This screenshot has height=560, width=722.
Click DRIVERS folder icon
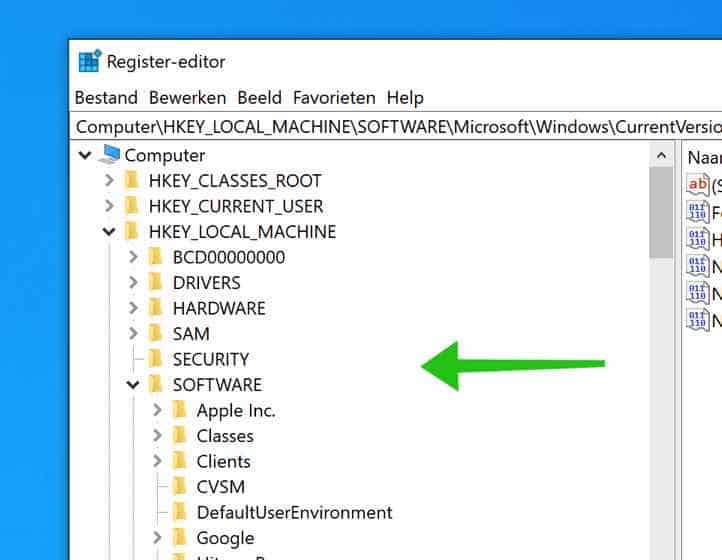[x=156, y=282]
